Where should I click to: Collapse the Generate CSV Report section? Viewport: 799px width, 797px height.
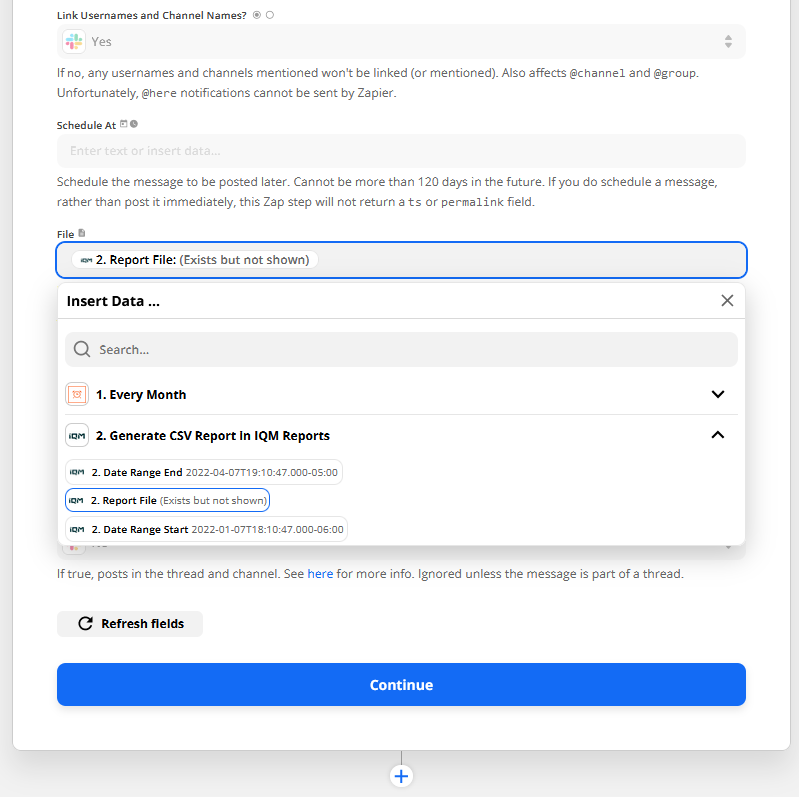[717, 435]
